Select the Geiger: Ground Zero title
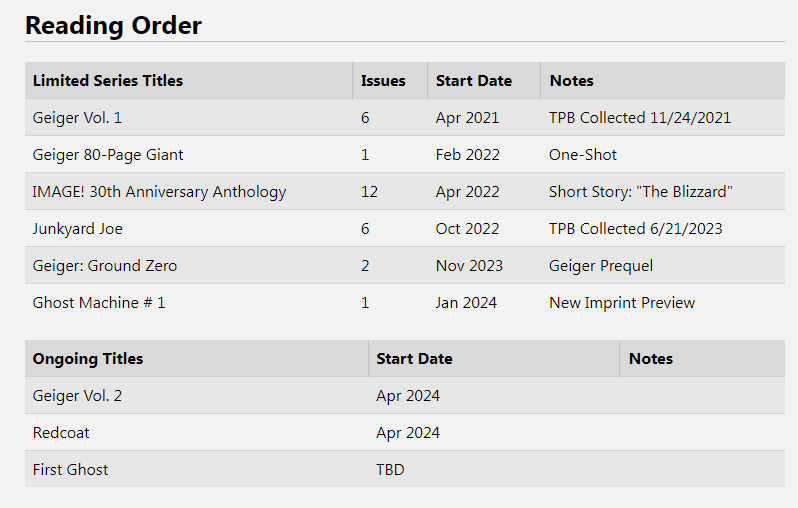Image resolution: width=798 pixels, height=508 pixels. [x=105, y=266]
